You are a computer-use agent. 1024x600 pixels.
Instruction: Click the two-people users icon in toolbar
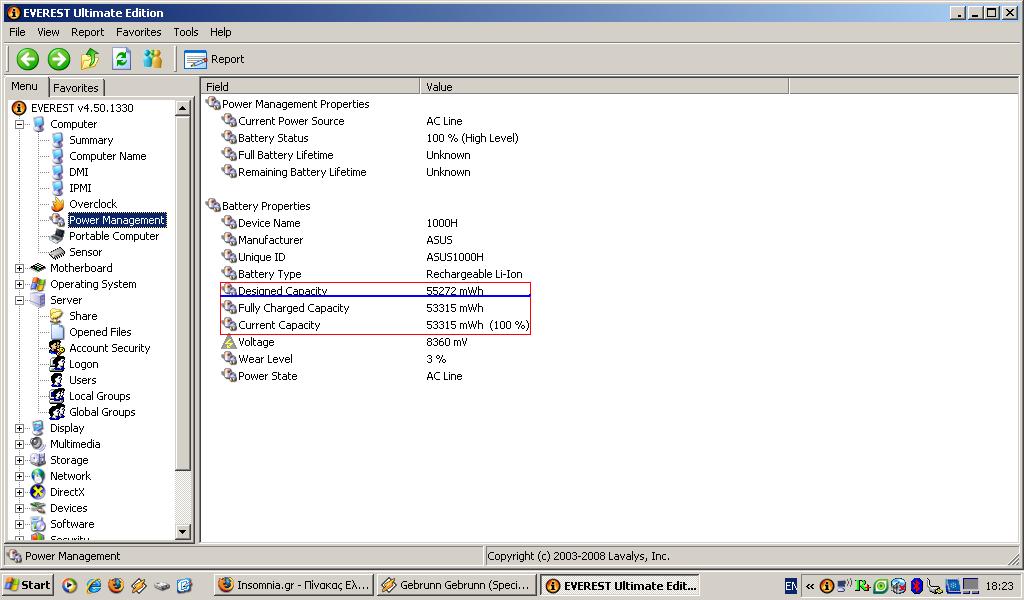[x=153, y=59]
